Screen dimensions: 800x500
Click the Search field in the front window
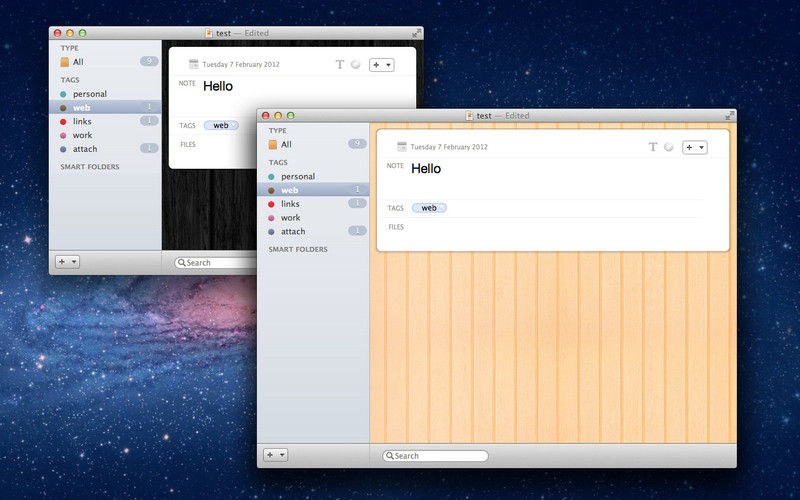pyautogui.click(x=436, y=456)
